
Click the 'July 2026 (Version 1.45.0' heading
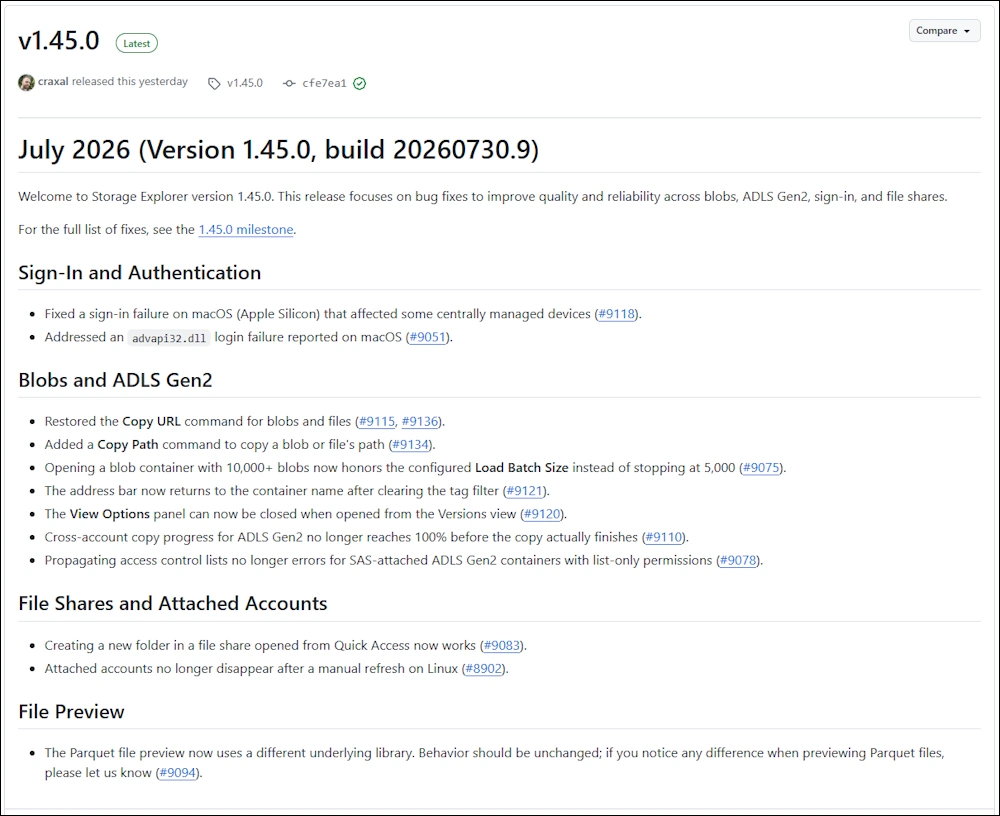click(279, 150)
